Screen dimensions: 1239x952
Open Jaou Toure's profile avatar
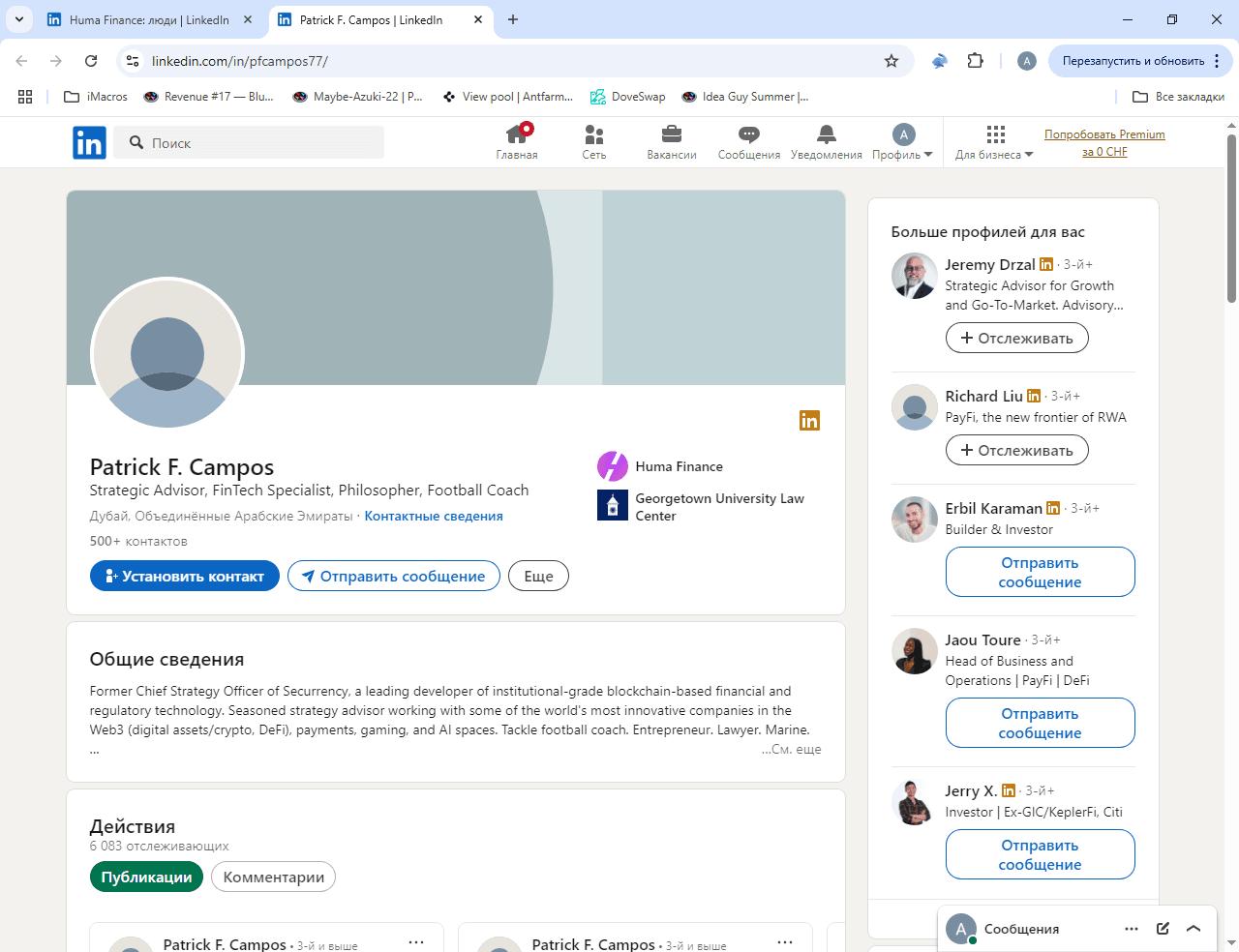915,651
